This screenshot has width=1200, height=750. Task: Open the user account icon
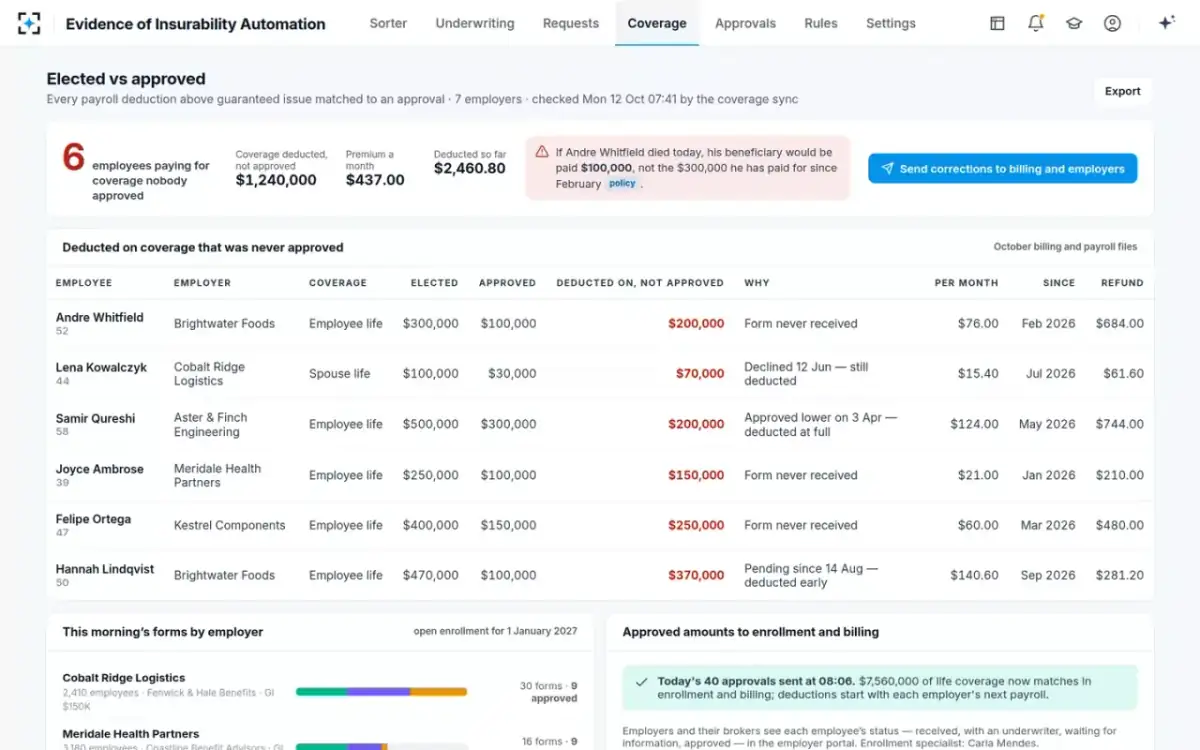pyautogui.click(x=1112, y=23)
